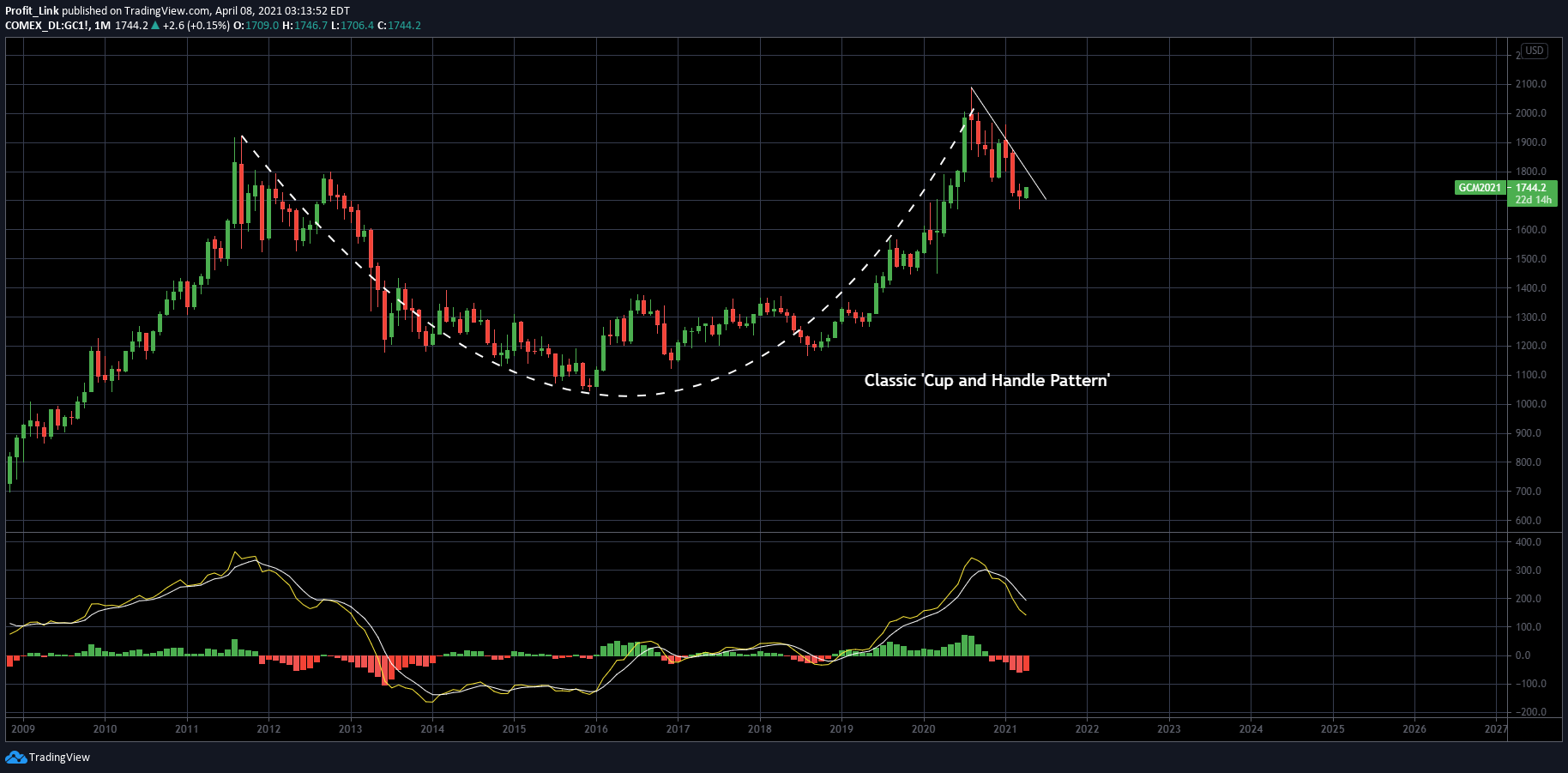Click the 2021 year on time axis

[1005, 729]
